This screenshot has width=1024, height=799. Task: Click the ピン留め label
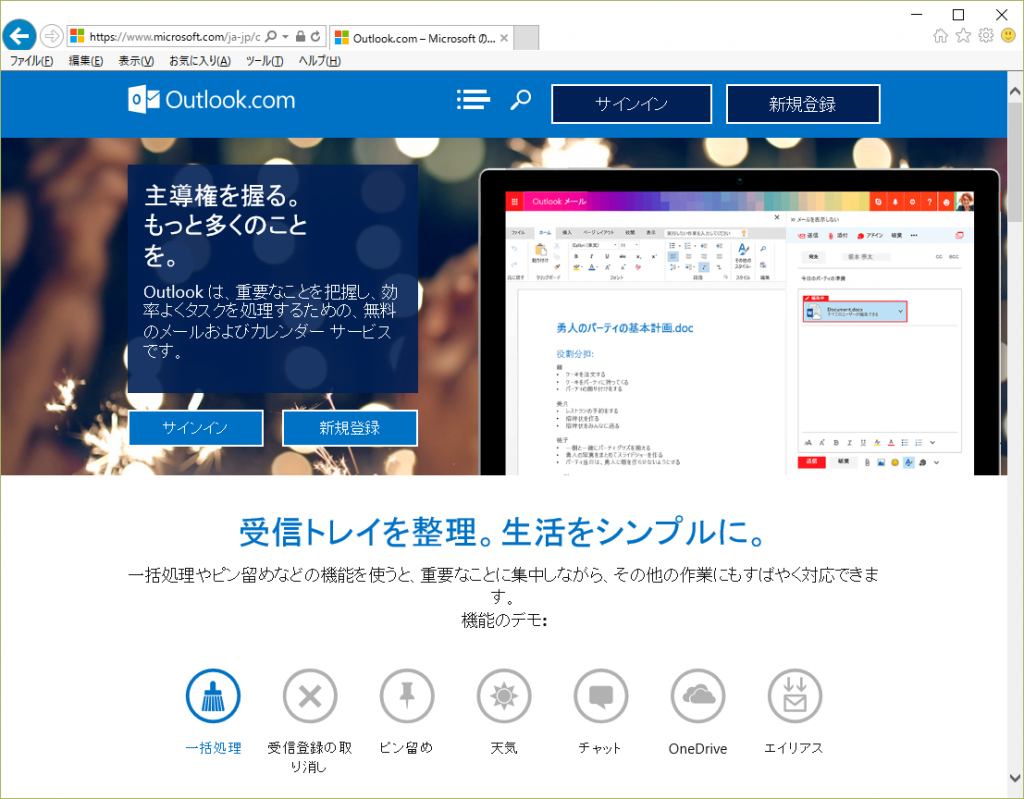click(x=406, y=748)
